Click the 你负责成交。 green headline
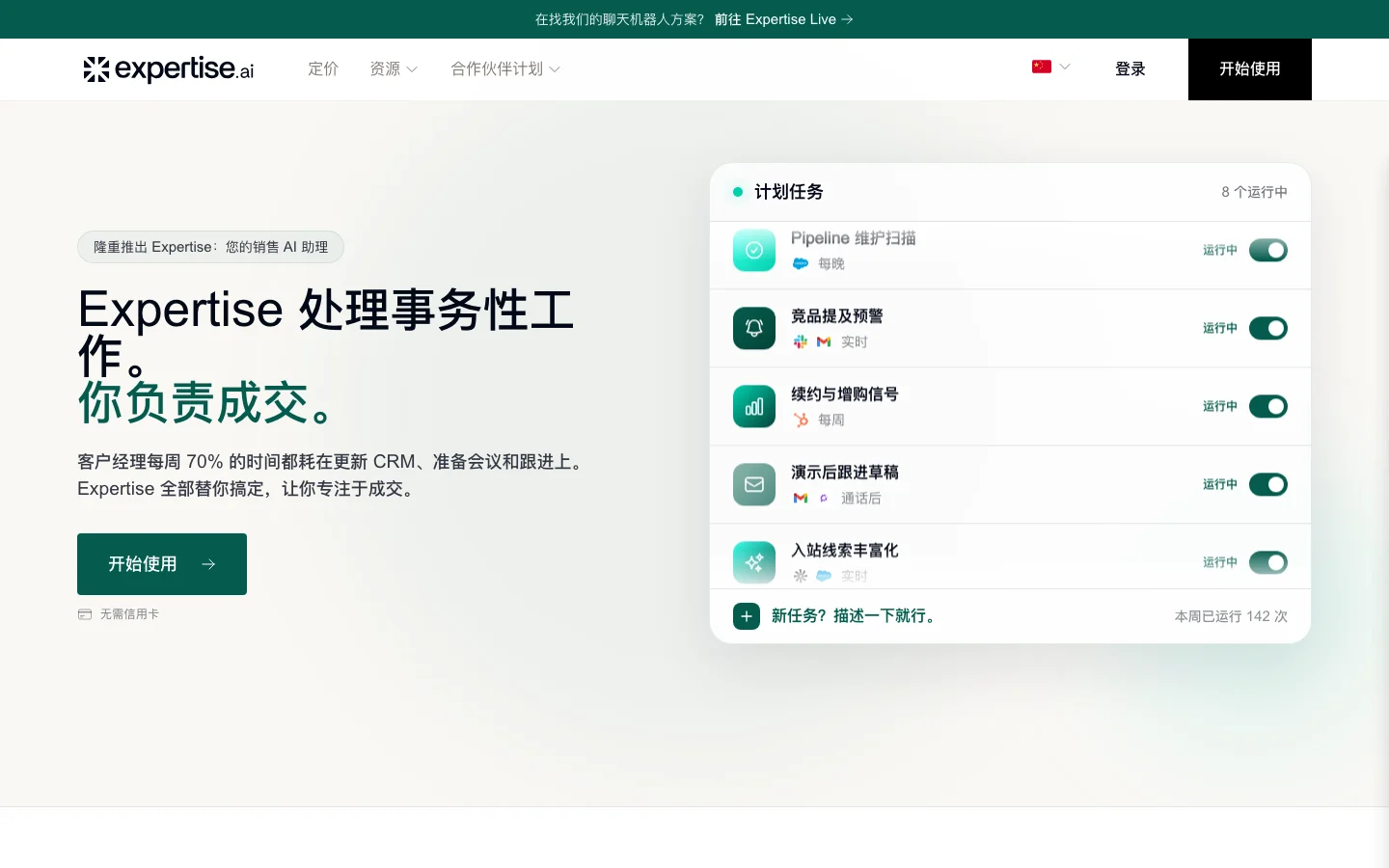The width and height of the screenshot is (1389, 868). point(206,402)
